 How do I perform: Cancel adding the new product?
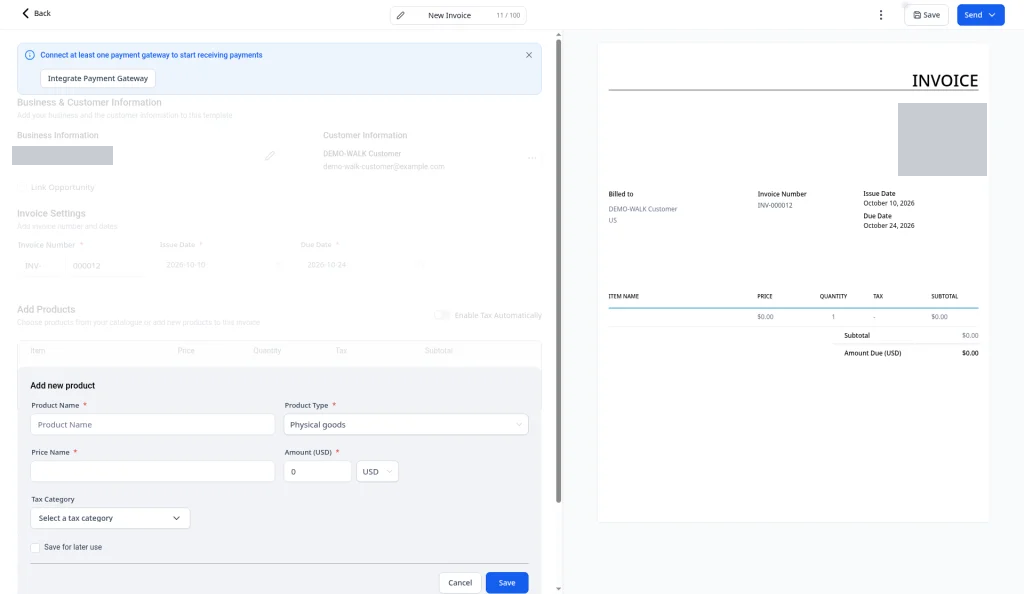pyautogui.click(x=460, y=583)
